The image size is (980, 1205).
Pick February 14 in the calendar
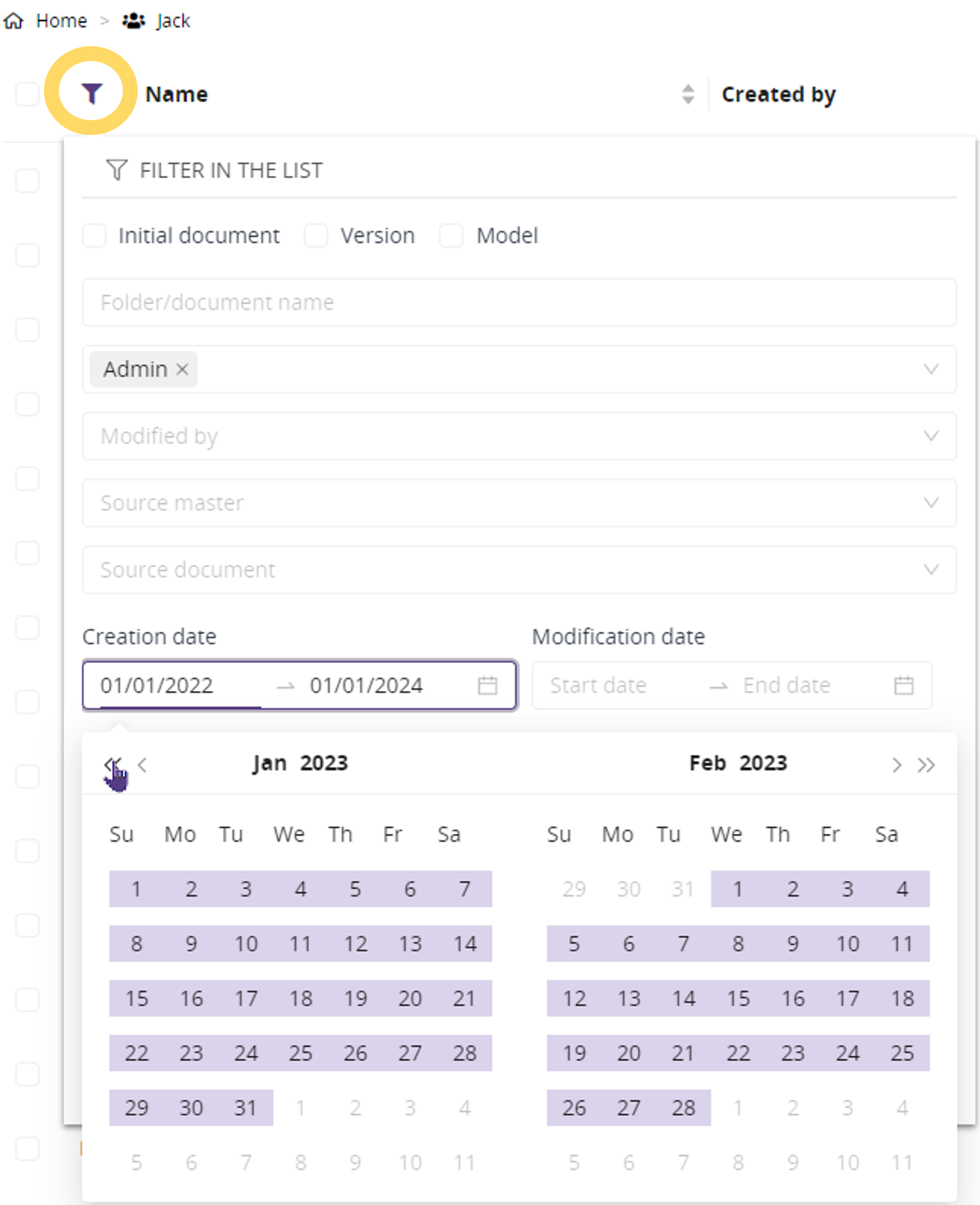point(683,998)
